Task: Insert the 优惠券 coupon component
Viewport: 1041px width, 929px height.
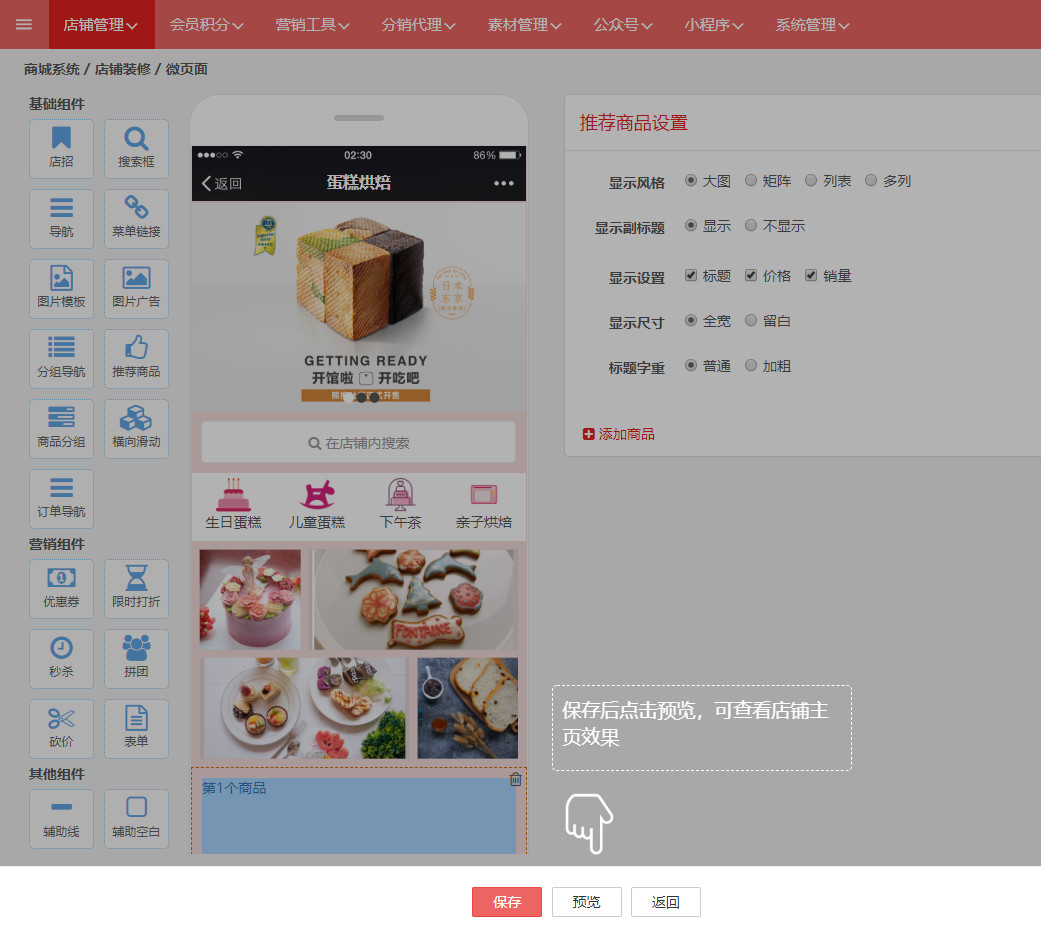Action: pyautogui.click(x=61, y=589)
